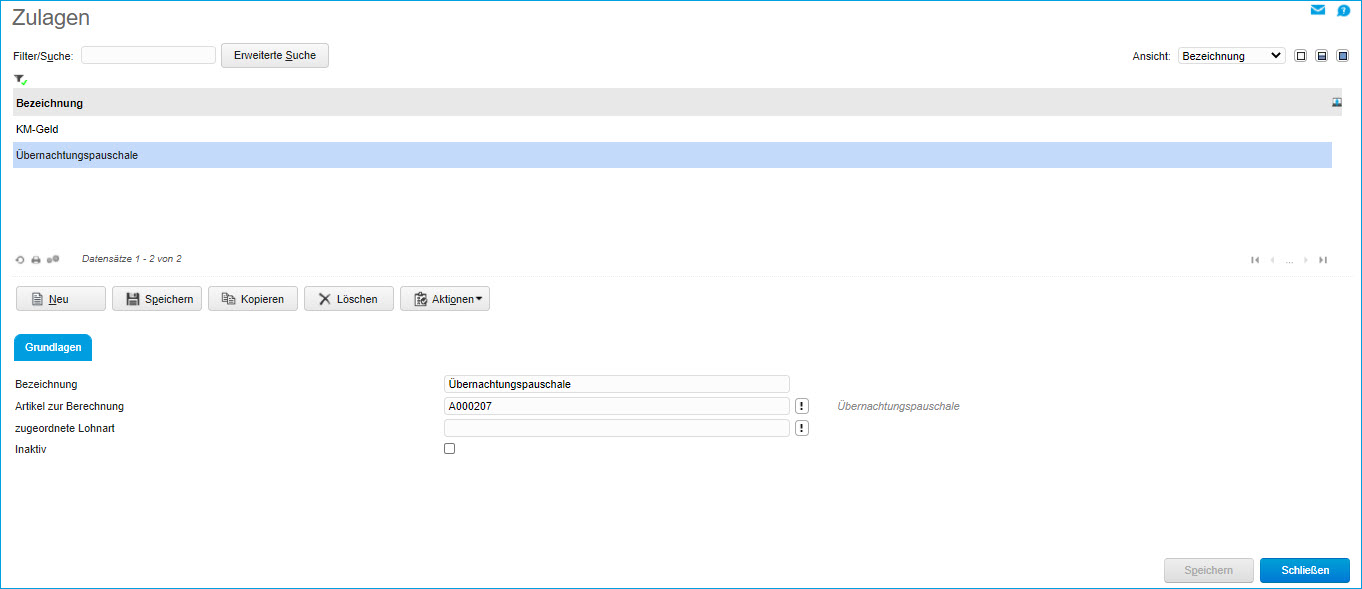The height and width of the screenshot is (589, 1362).
Task: Click the gray circles icon beside printer
Action: pyautogui.click(x=53, y=260)
